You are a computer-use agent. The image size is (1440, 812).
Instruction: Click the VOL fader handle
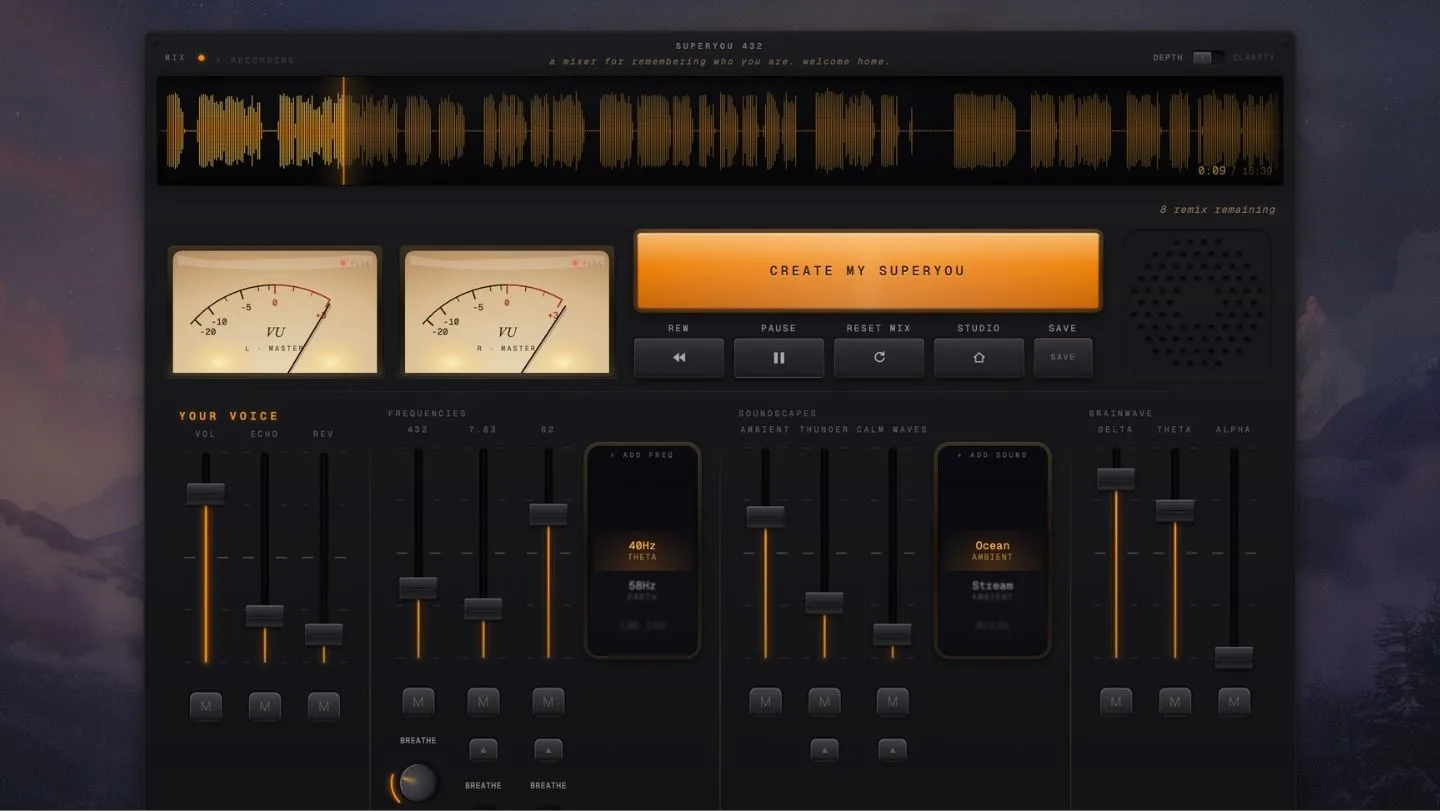206,493
